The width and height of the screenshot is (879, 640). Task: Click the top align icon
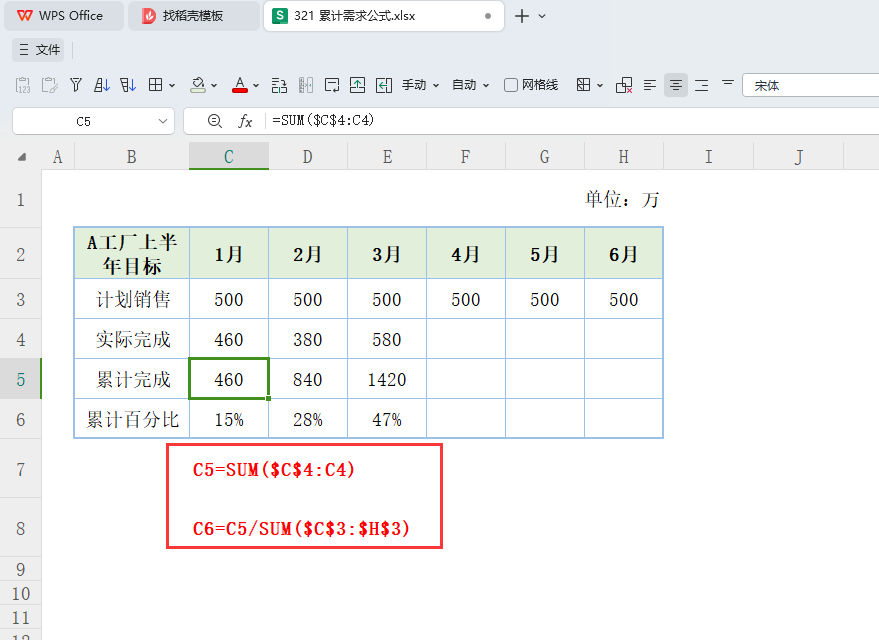pos(728,83)
